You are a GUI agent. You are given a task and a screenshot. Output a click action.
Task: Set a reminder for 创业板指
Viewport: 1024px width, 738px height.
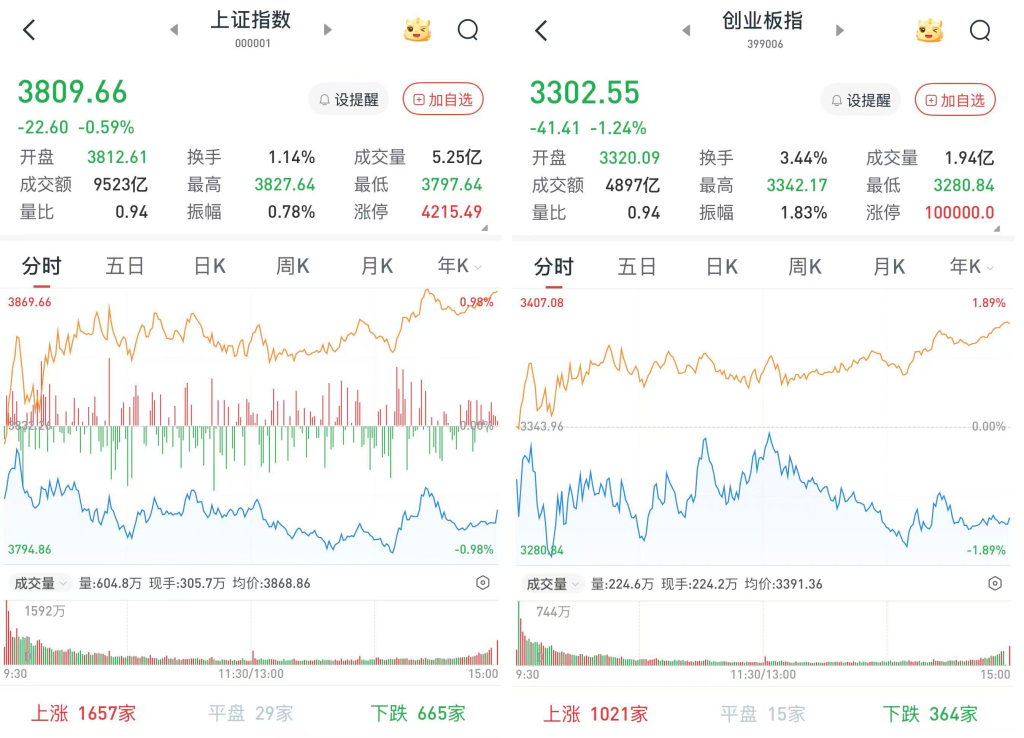pyautogui.click(x=861, y=100)
